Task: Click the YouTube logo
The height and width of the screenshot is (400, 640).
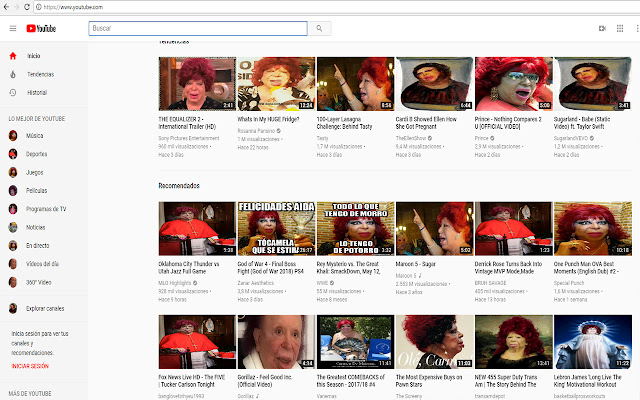Action: [41, 29]
